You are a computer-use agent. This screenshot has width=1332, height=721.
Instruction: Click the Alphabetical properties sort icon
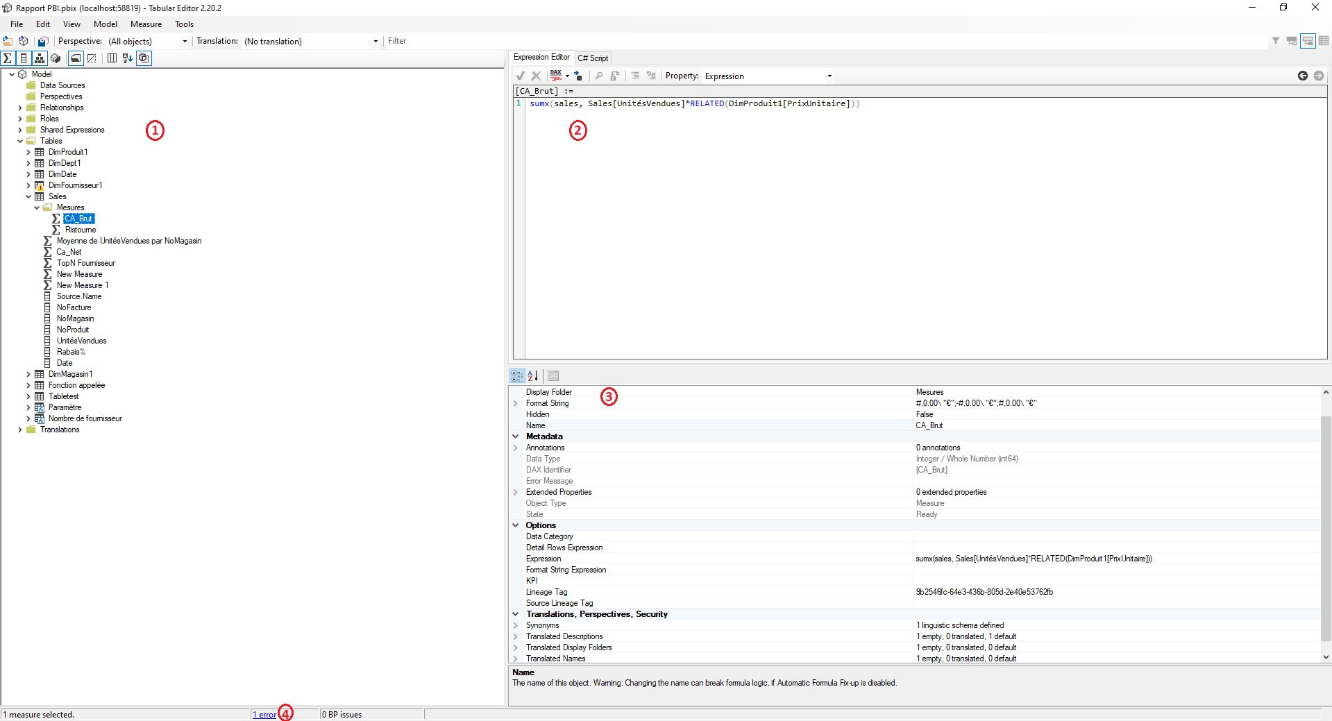[x=533, y=376]
